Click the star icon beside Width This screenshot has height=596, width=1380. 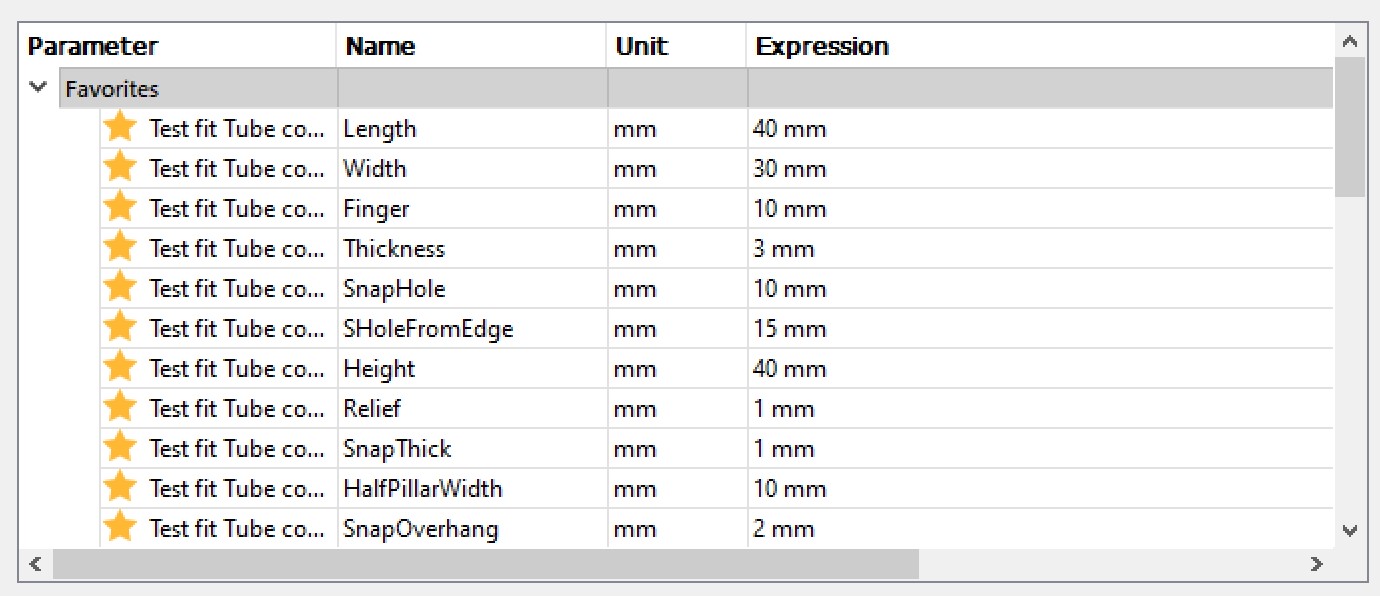coord(120,167)
